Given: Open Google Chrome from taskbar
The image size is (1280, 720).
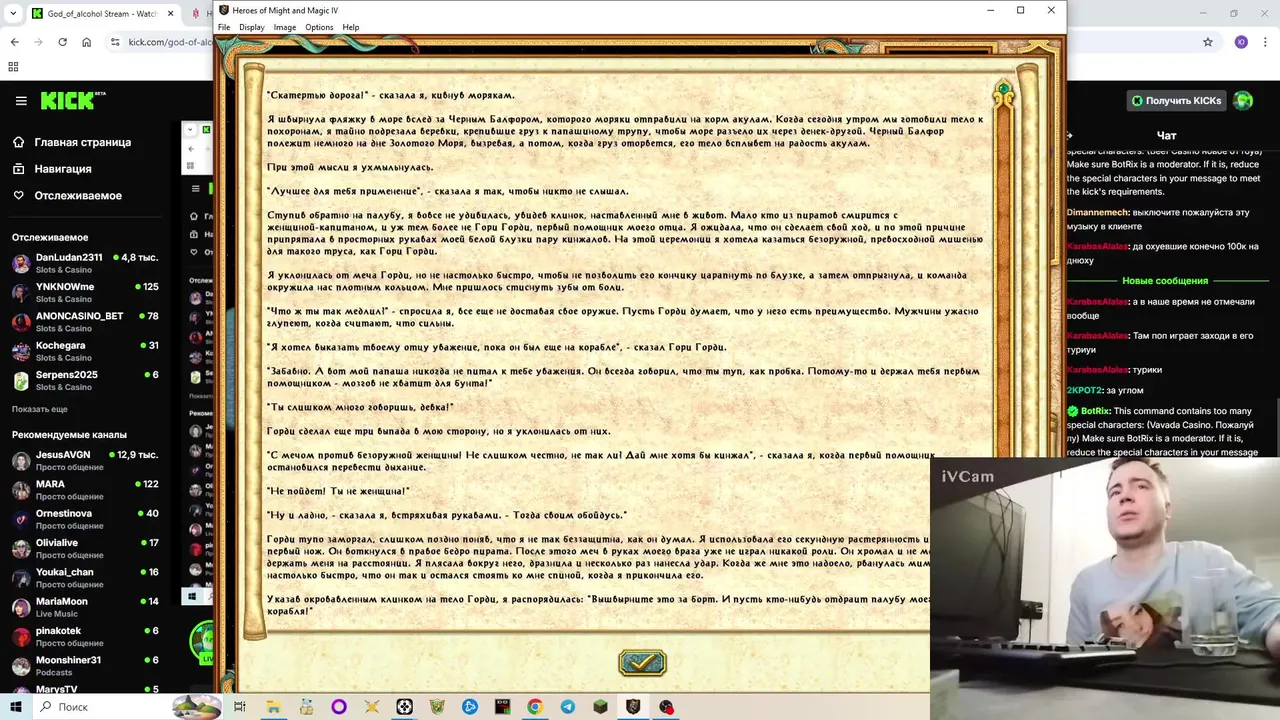Looking at the screenshot, I should pyautogui.click(x=535, y=707).
